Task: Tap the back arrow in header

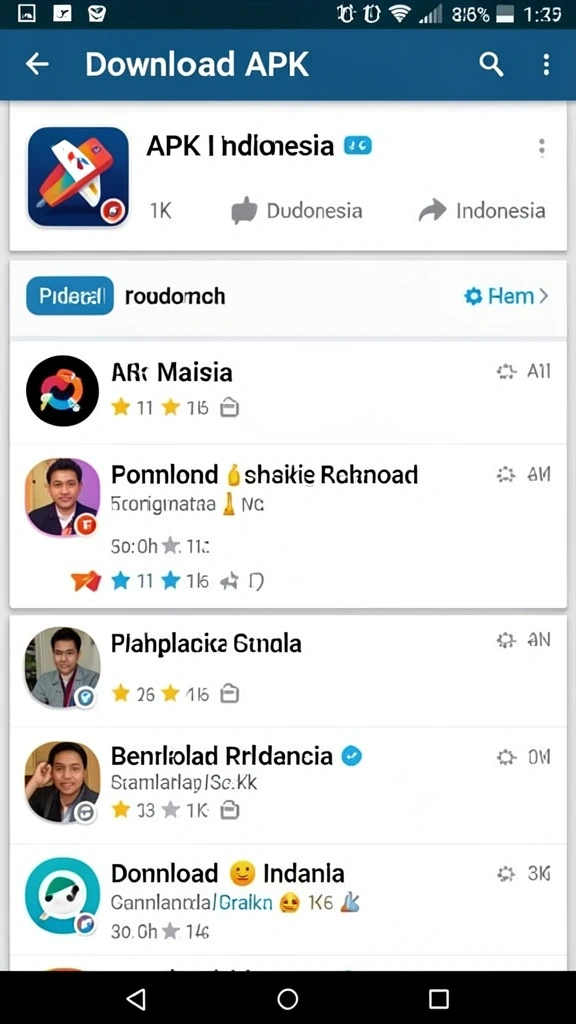Action: click(x=37, y=64)
